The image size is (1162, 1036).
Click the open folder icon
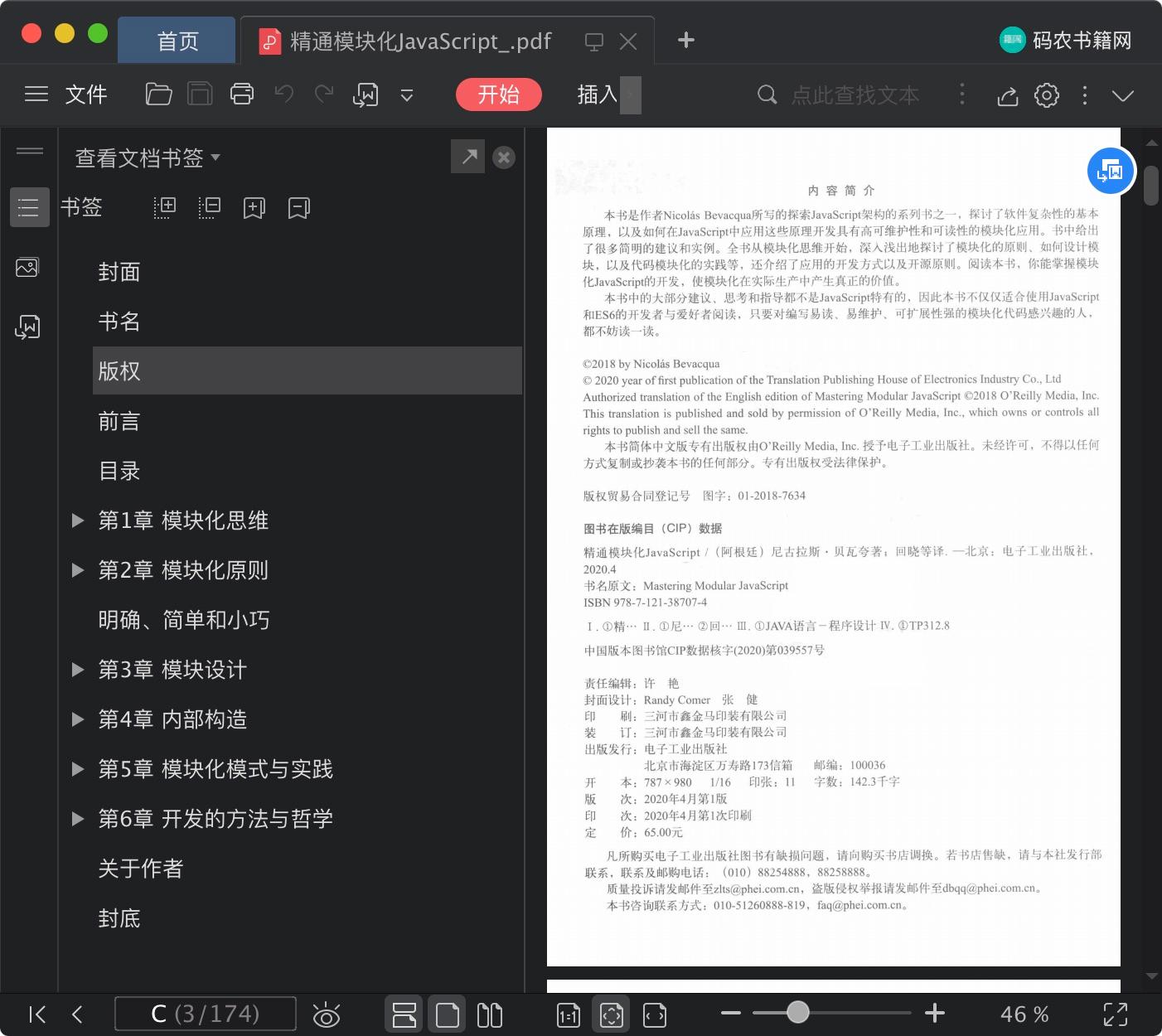(x=158, y=94)
